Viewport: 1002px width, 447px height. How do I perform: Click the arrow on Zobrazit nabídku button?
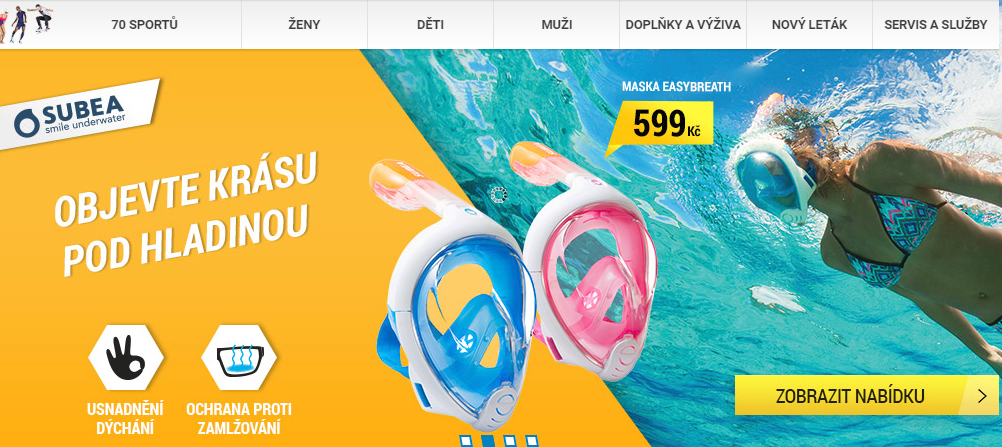pyautogui.click(x=982, y=395)
